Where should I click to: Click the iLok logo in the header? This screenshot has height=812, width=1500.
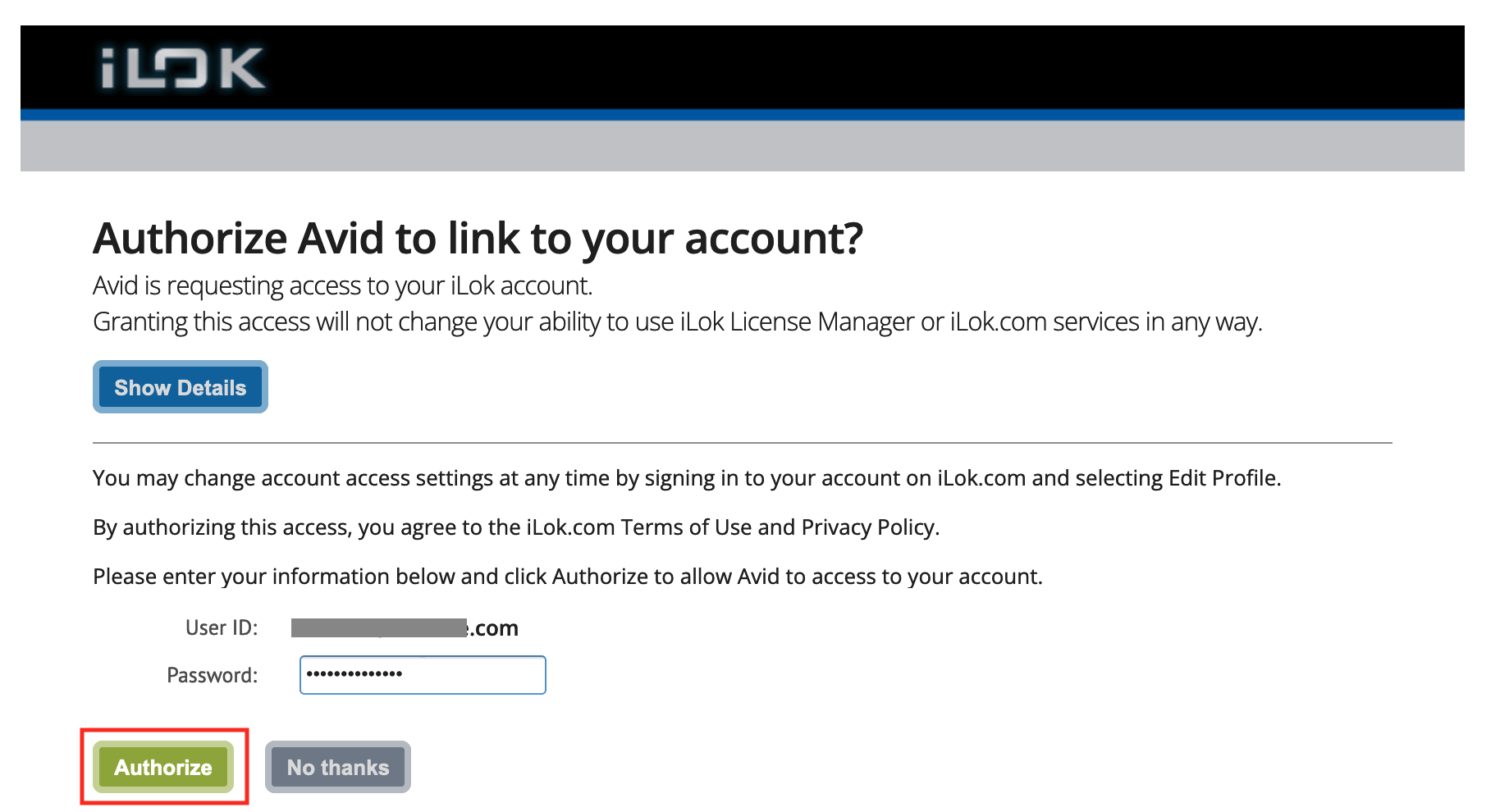click(x=182, y=68)
